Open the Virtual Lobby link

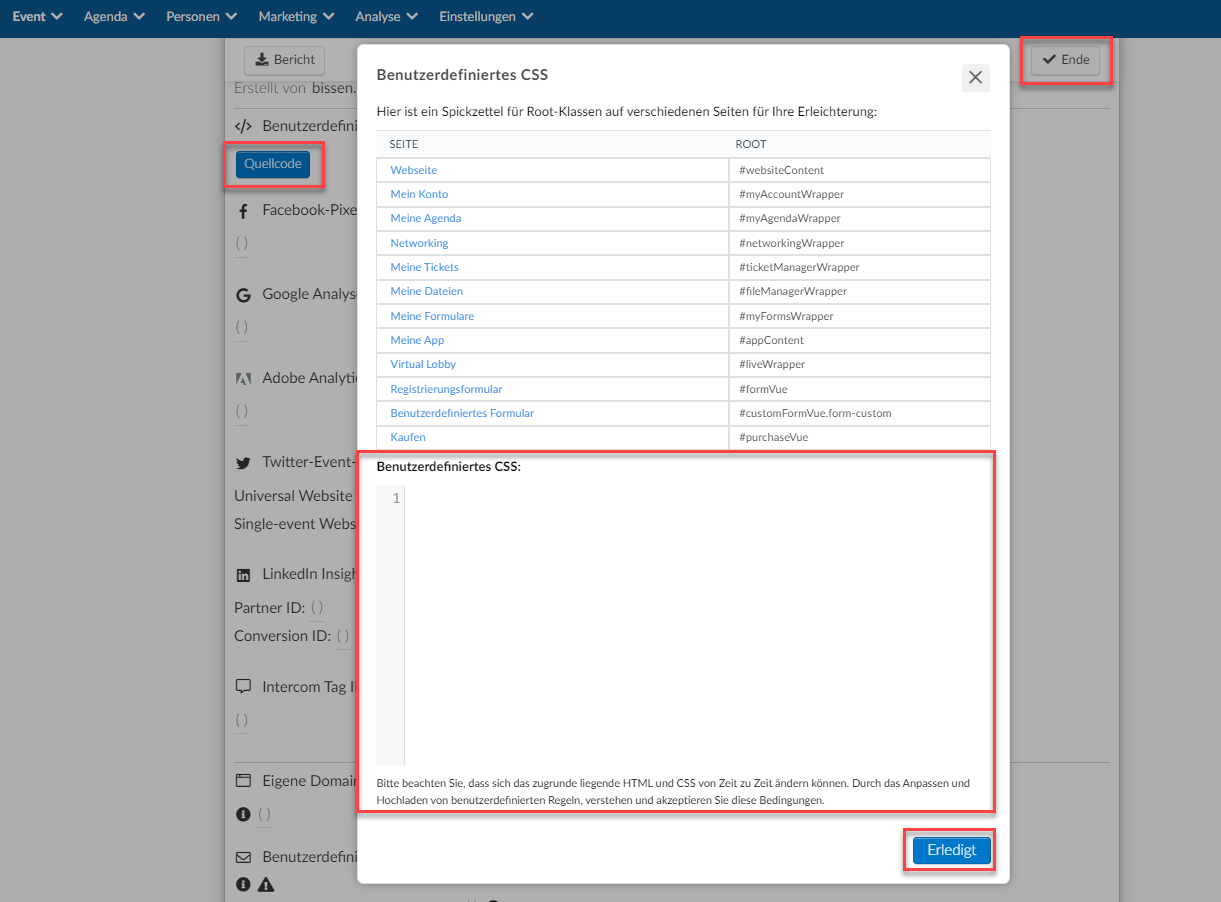[x=423, y=364]
